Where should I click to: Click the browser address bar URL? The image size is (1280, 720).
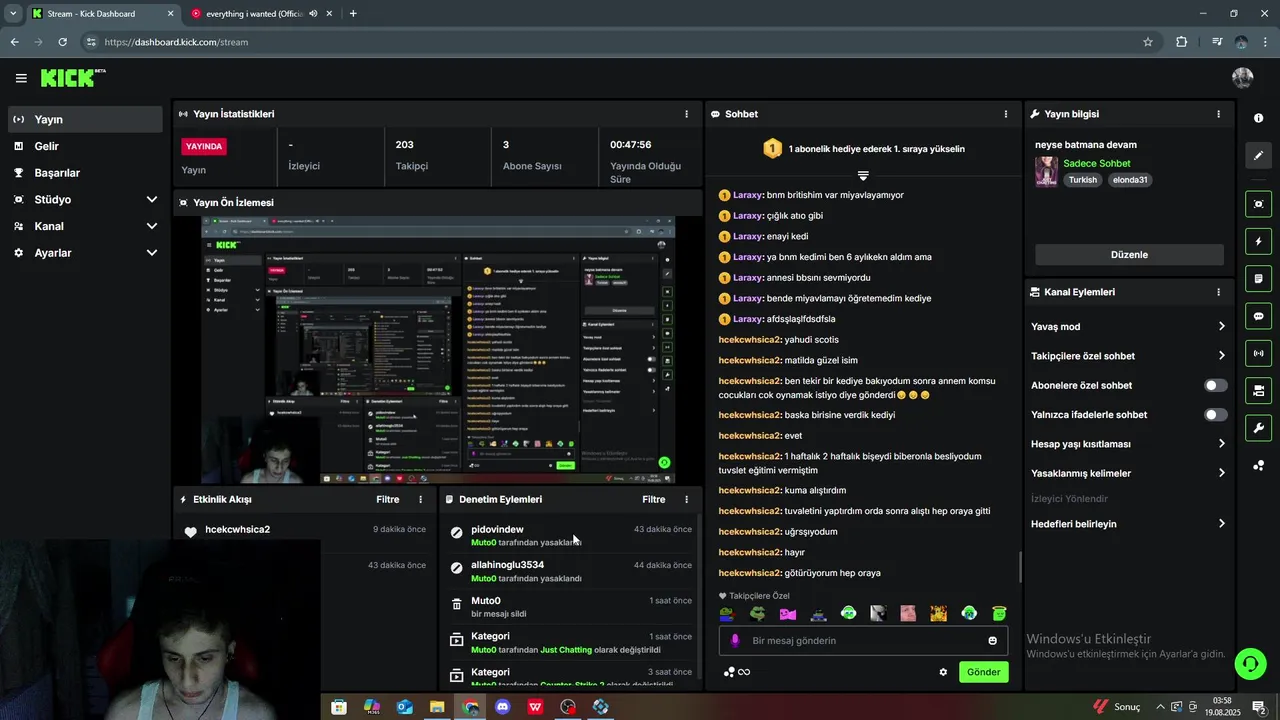click(x=176, y=42)
